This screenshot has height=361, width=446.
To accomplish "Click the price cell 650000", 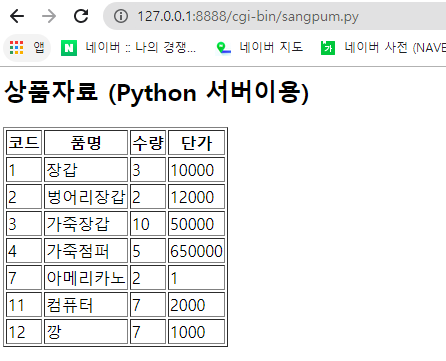I will 196,251.
